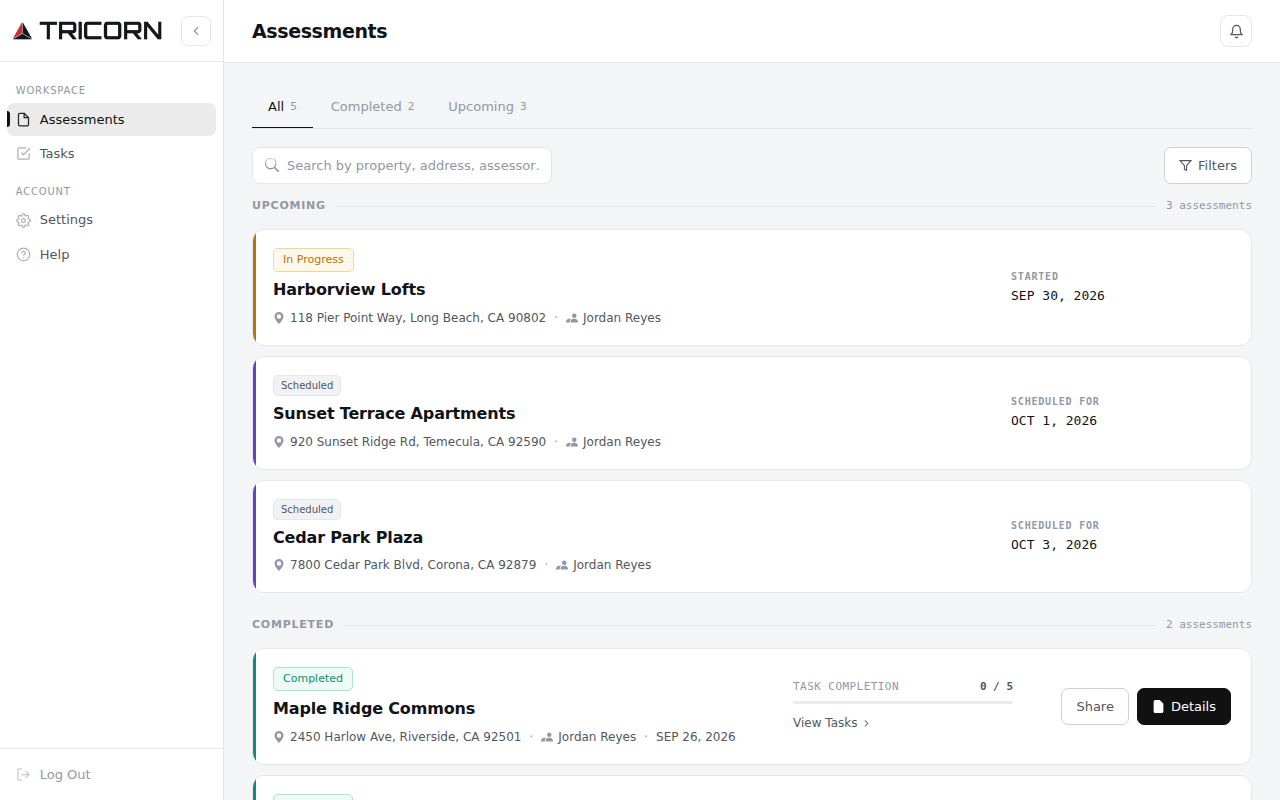The image size is (1280, 800).
Task: Click the search magnifier icon
Action: 272,165
